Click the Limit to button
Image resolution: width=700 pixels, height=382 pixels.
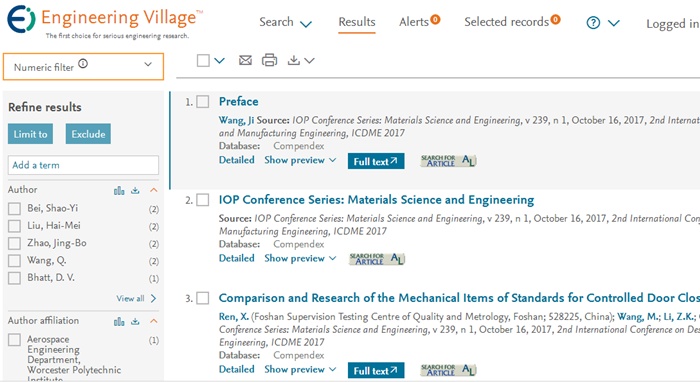30,134
